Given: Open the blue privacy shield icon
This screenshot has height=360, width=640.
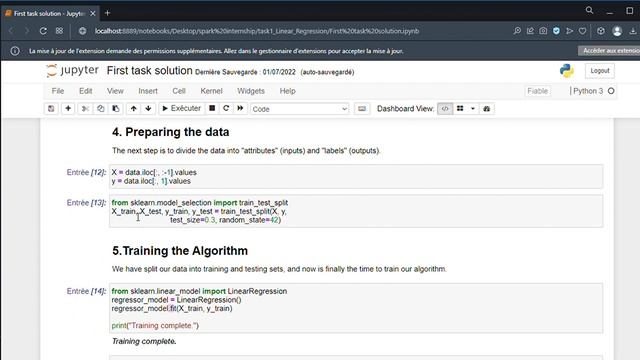Looking at the screenshot, I should click(x=556, y=31).
